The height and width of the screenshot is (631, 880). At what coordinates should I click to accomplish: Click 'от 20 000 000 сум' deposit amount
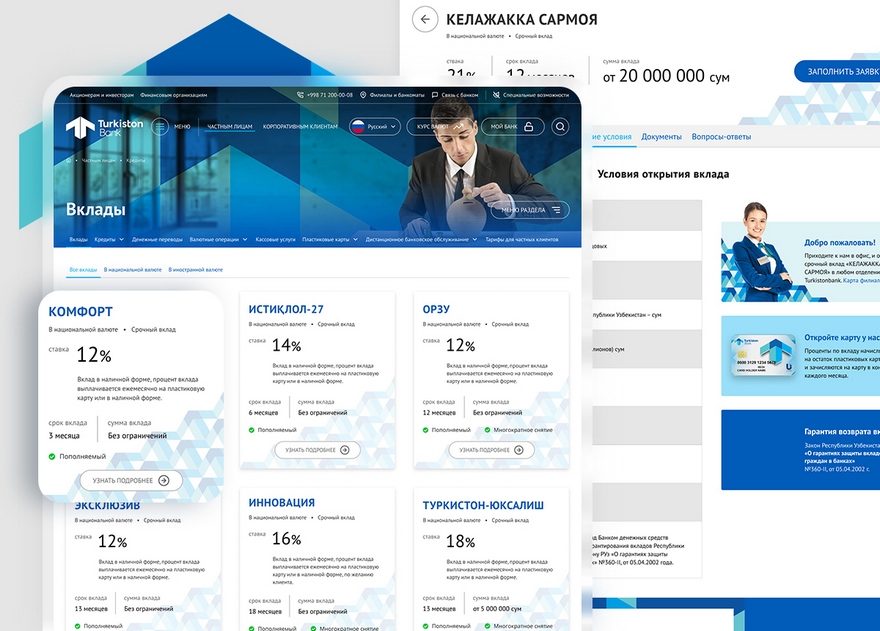pos(666,76)
